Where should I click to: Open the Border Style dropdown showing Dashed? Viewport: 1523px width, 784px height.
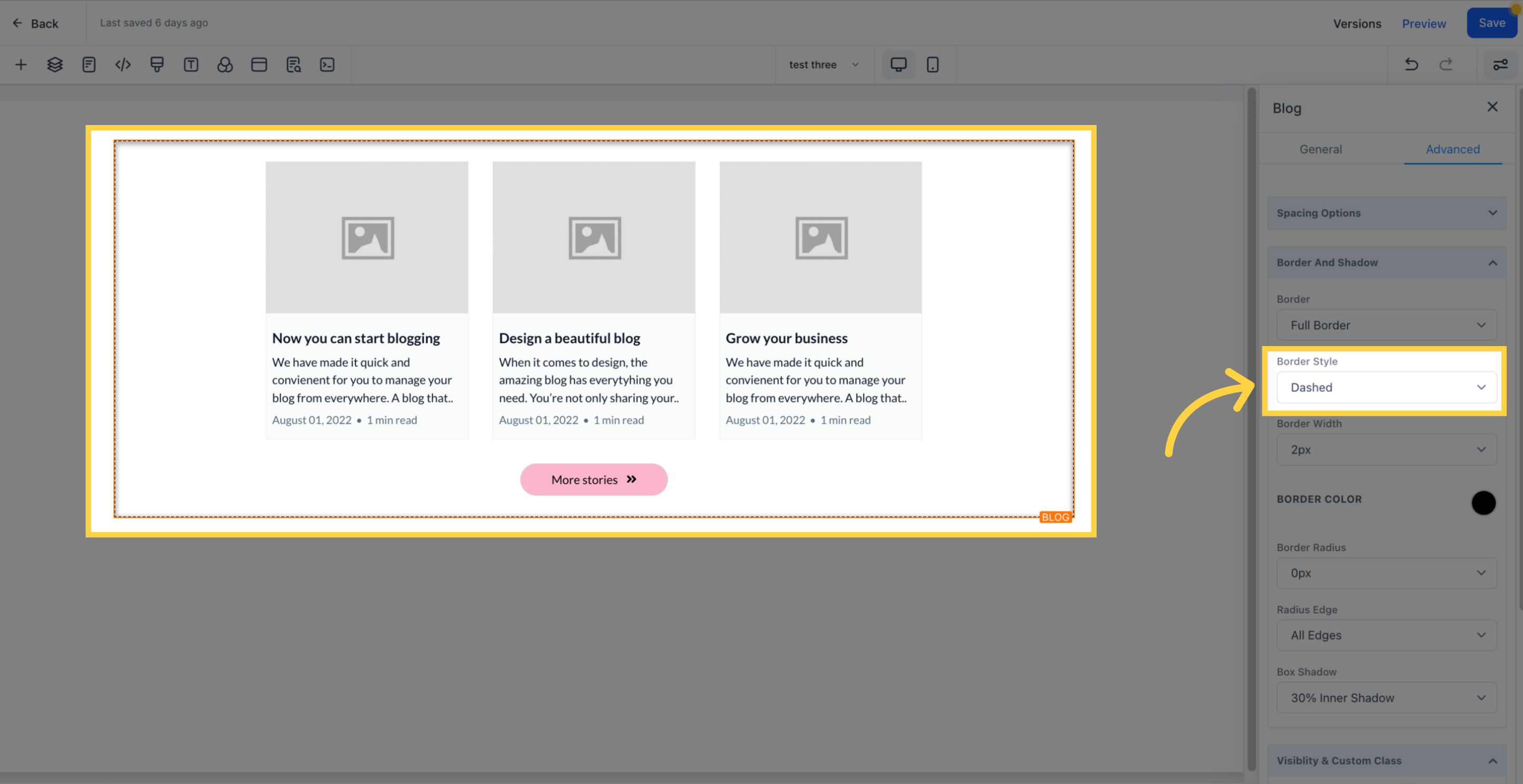coord(1386,387)
